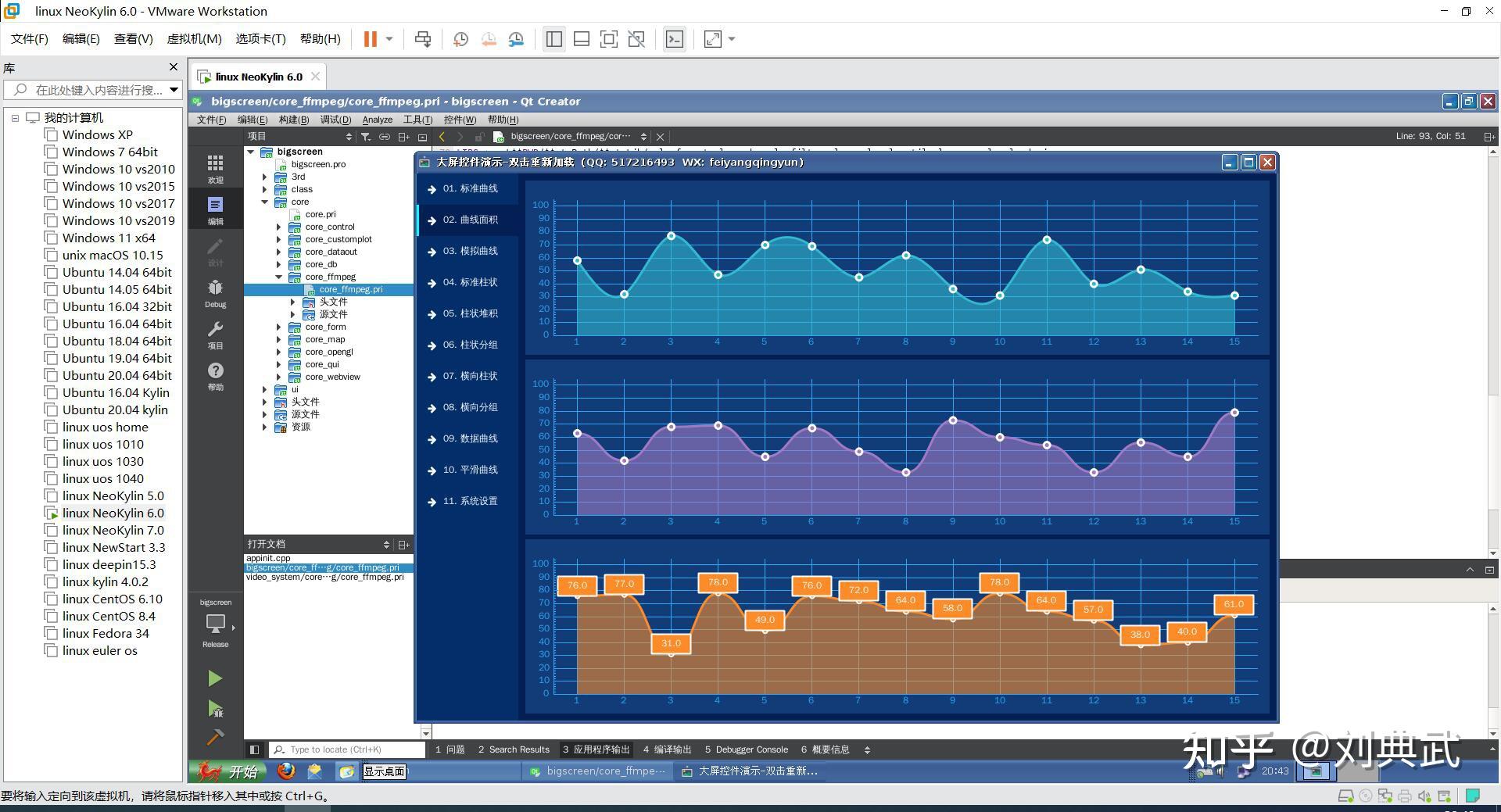Expand the core_form folder in project tree

pyautogui.click(x=279, y=327)
